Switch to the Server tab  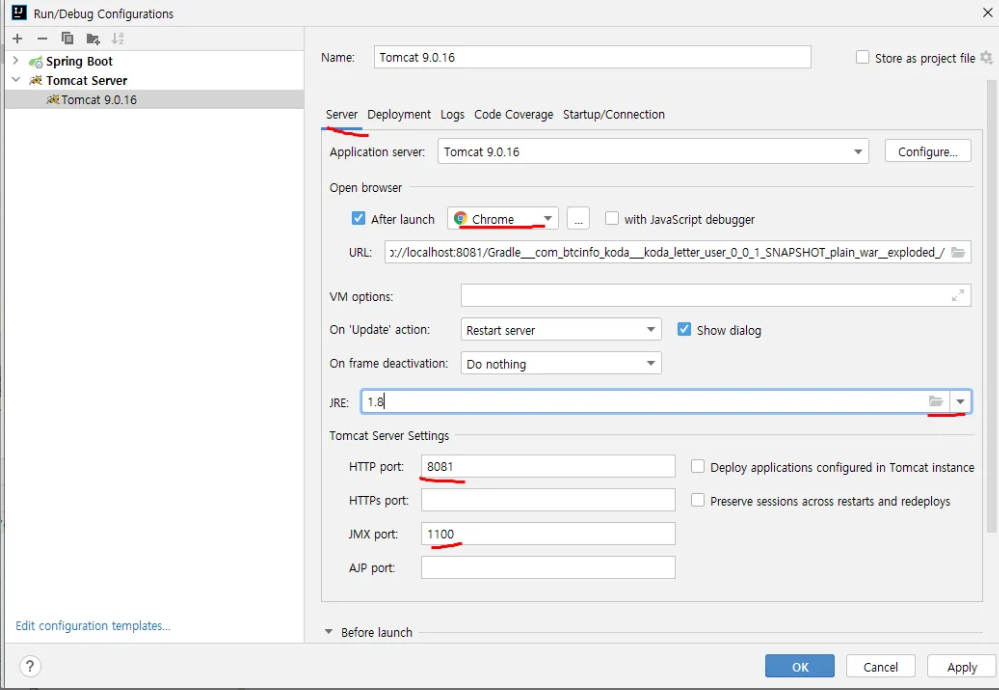[341, 115]
